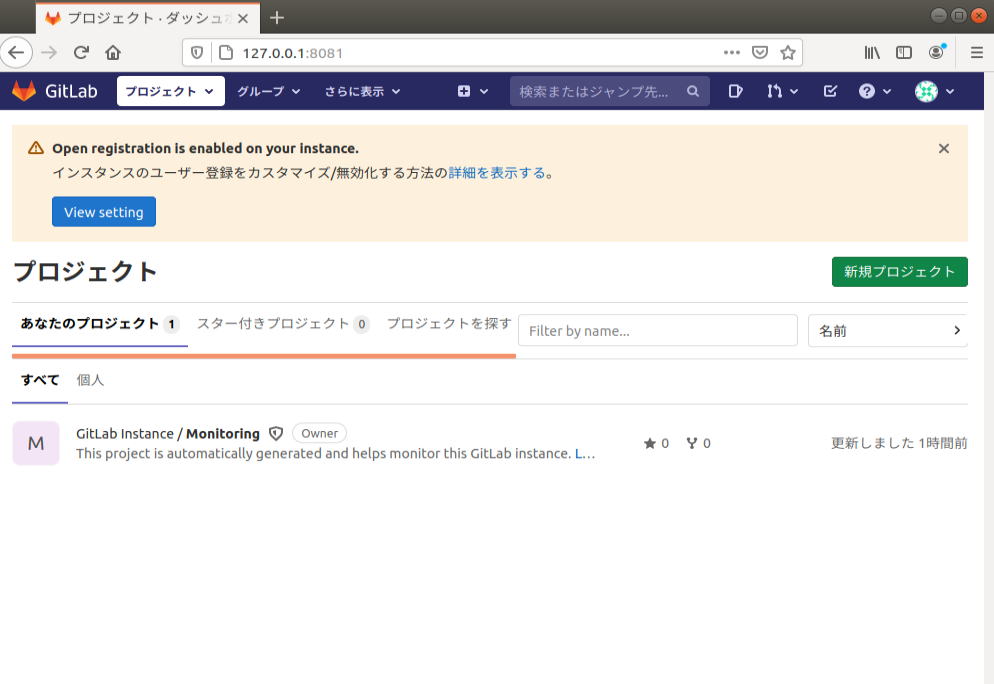Viewport: 994px width, 684px height.
Task: Open the to-do list icon
Action: point(830,91)
